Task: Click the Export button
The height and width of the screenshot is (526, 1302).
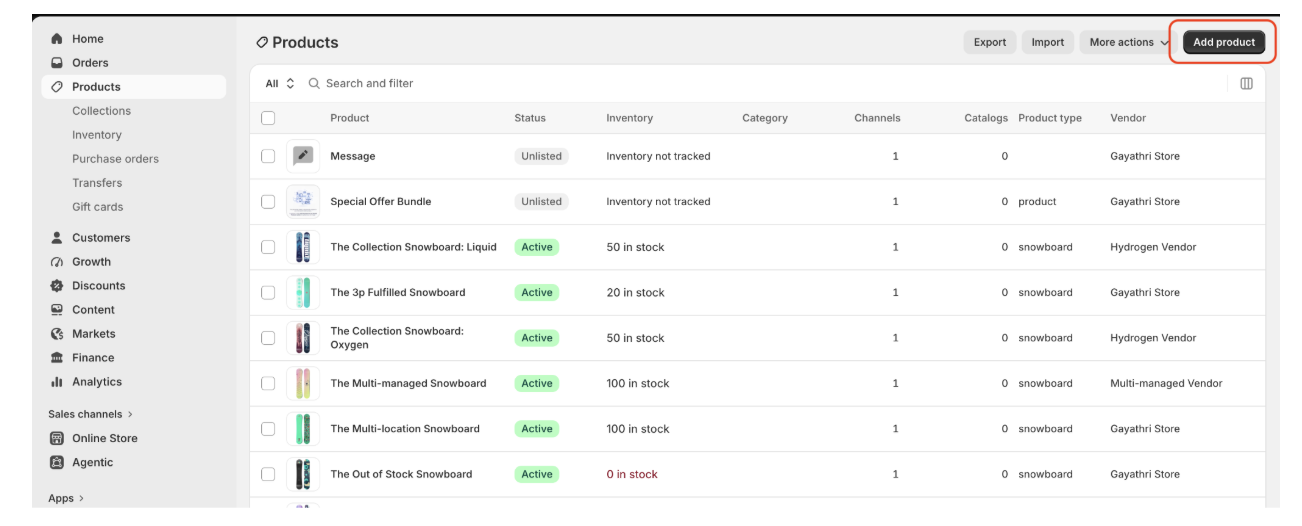Action: [x=990, y=42]
